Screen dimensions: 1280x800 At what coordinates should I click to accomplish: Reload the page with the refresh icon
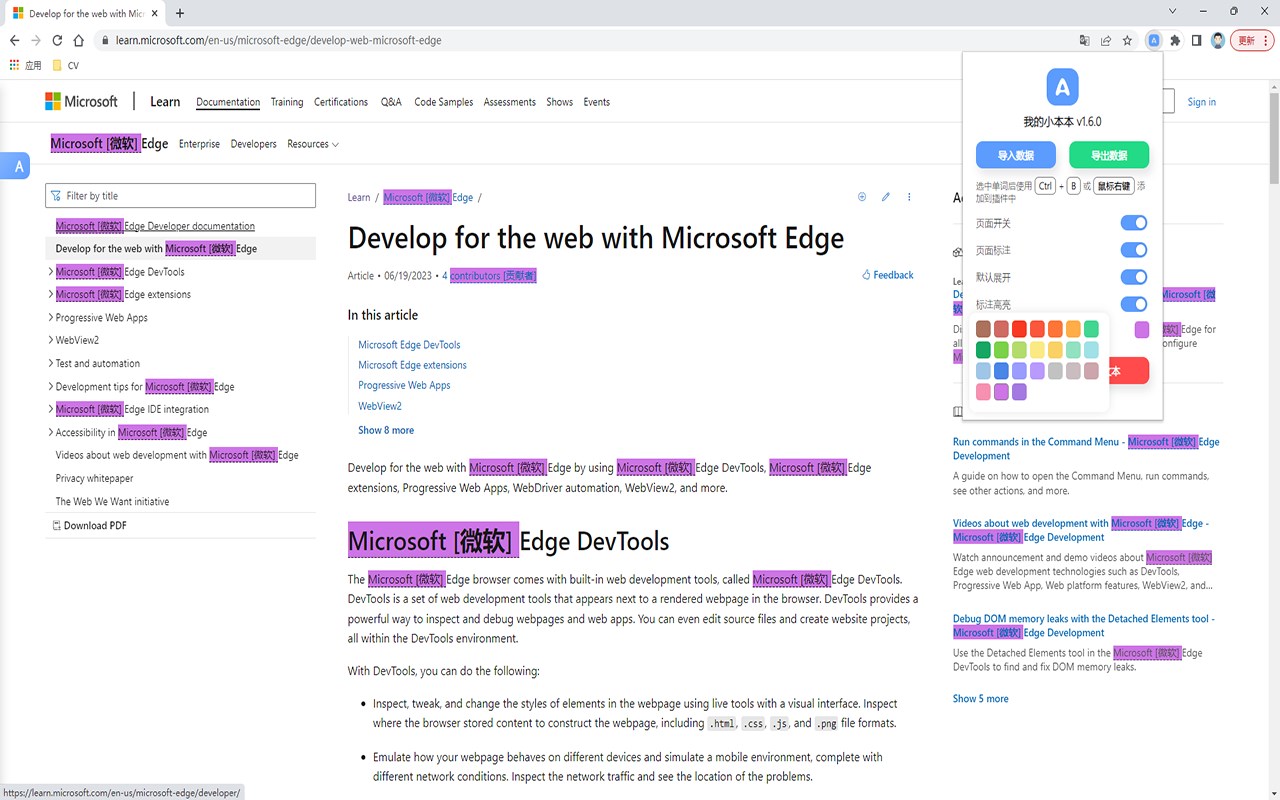(57, 41)
